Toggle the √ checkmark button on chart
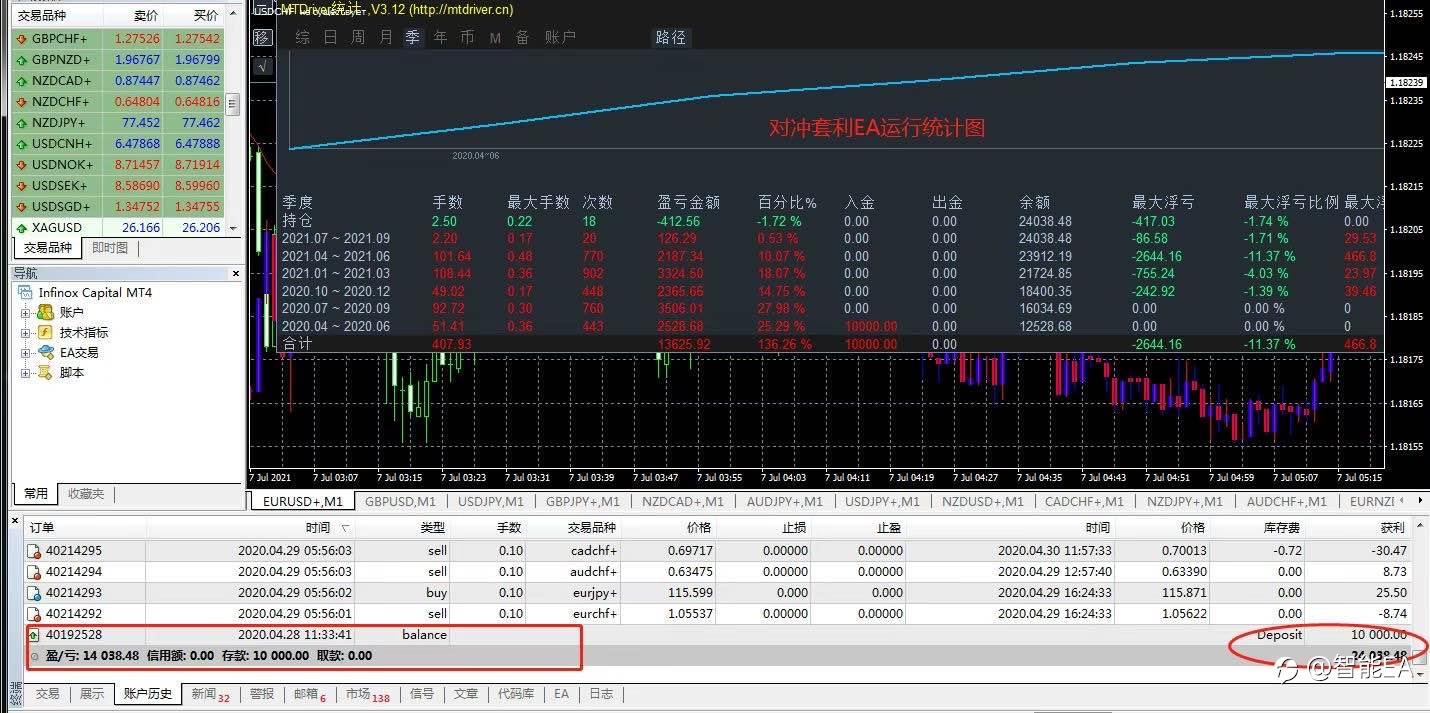Screen dimensions: 1430x713 click(262, 66)
